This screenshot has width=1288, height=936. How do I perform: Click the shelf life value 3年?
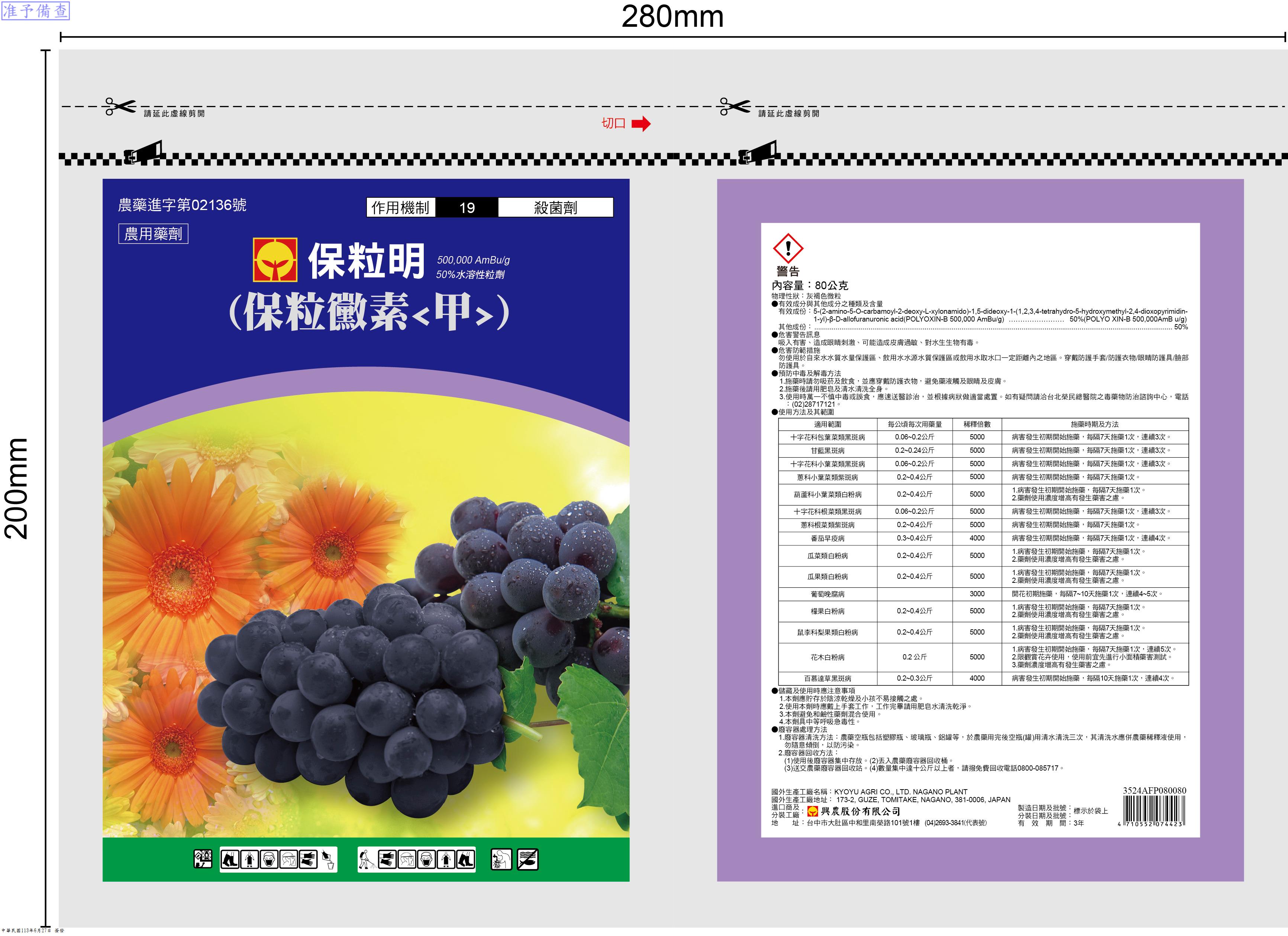click(x=1078, y=823)
